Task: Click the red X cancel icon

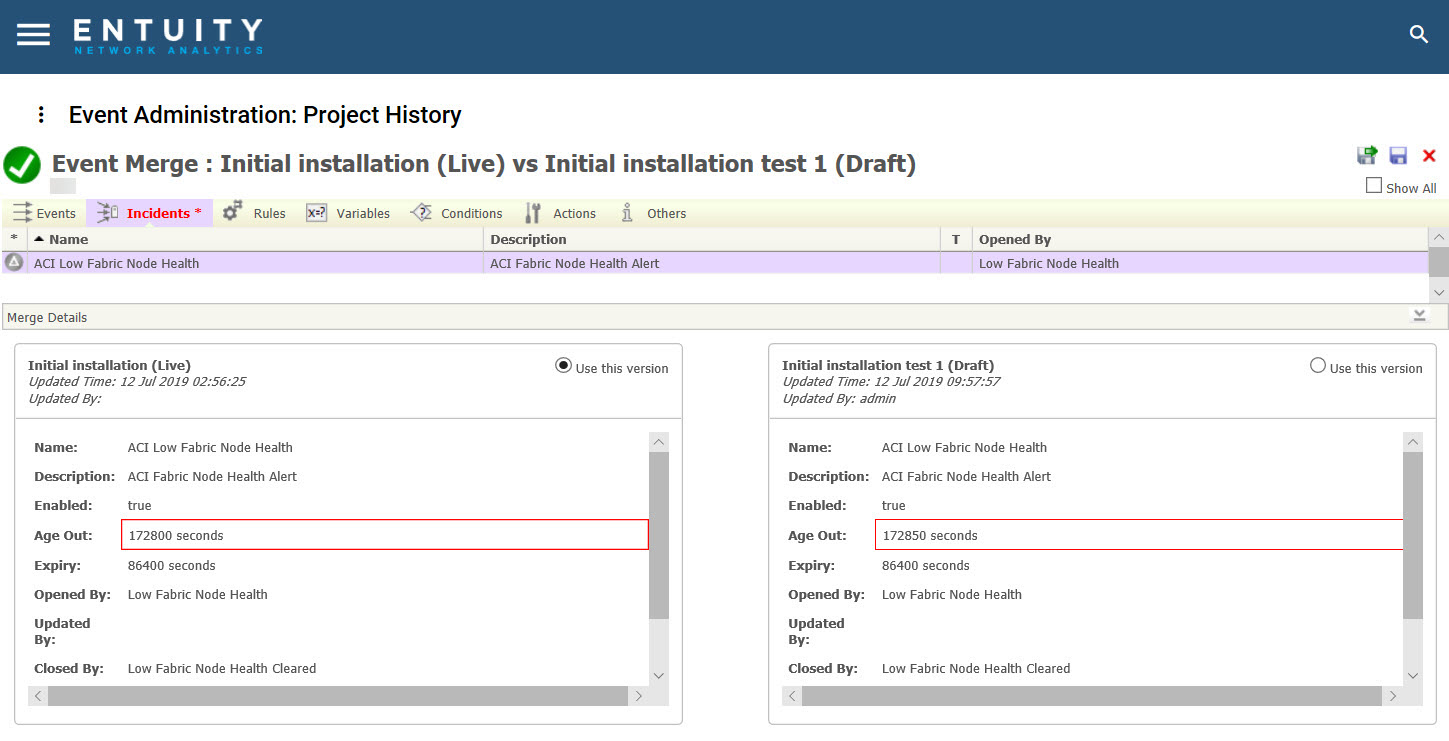Action: point(1429,155)
